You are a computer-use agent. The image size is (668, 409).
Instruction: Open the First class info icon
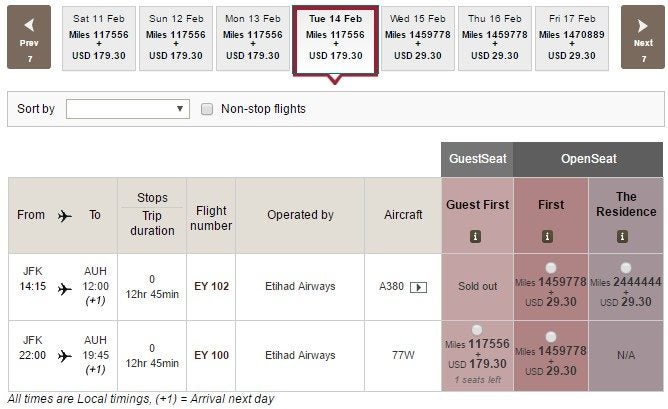point(547,236)
